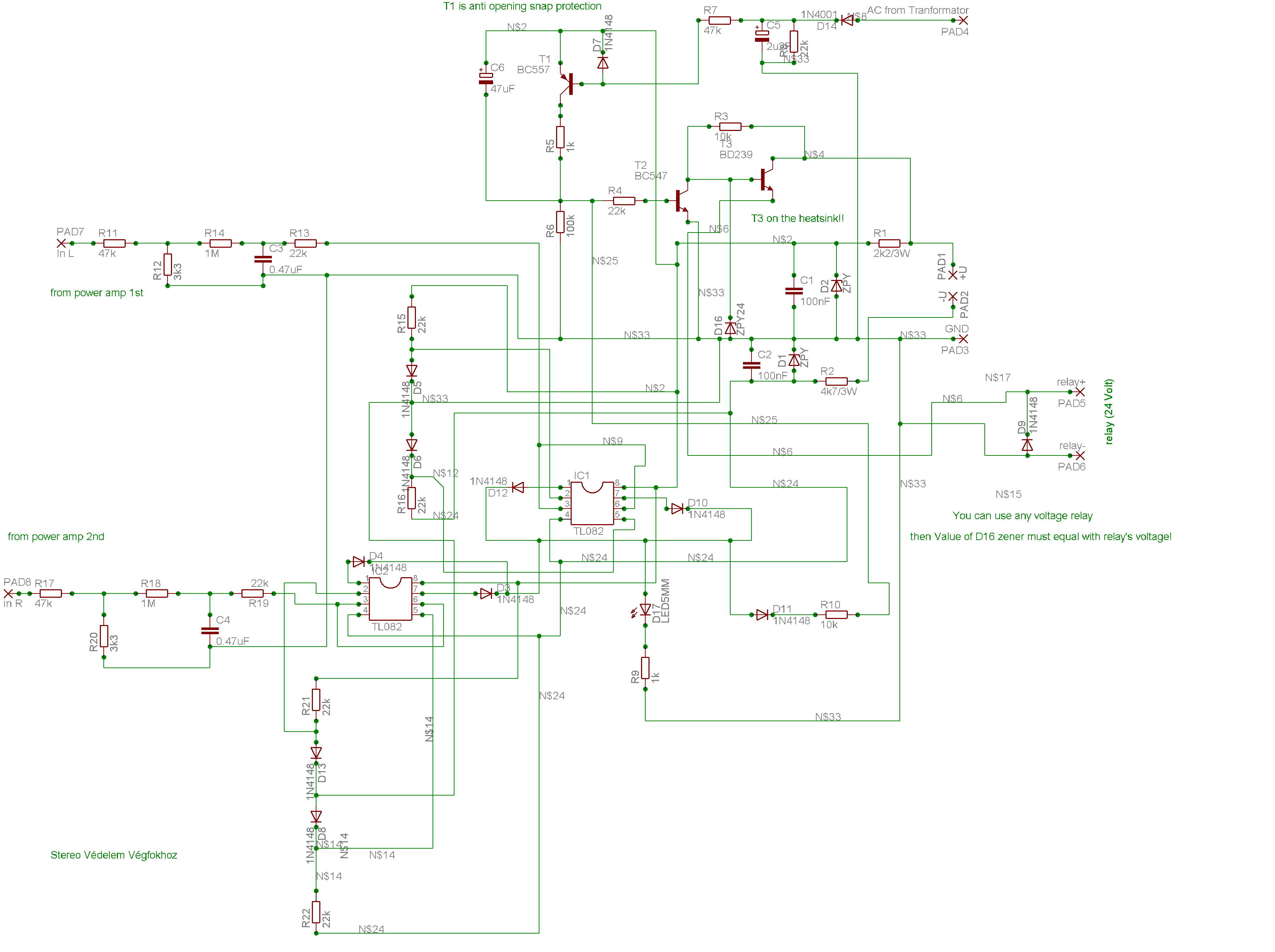Select the PAD4 AC transformer pad
Image resolution: width=1275 pixels, height=952 pixels.
[963, 21]
